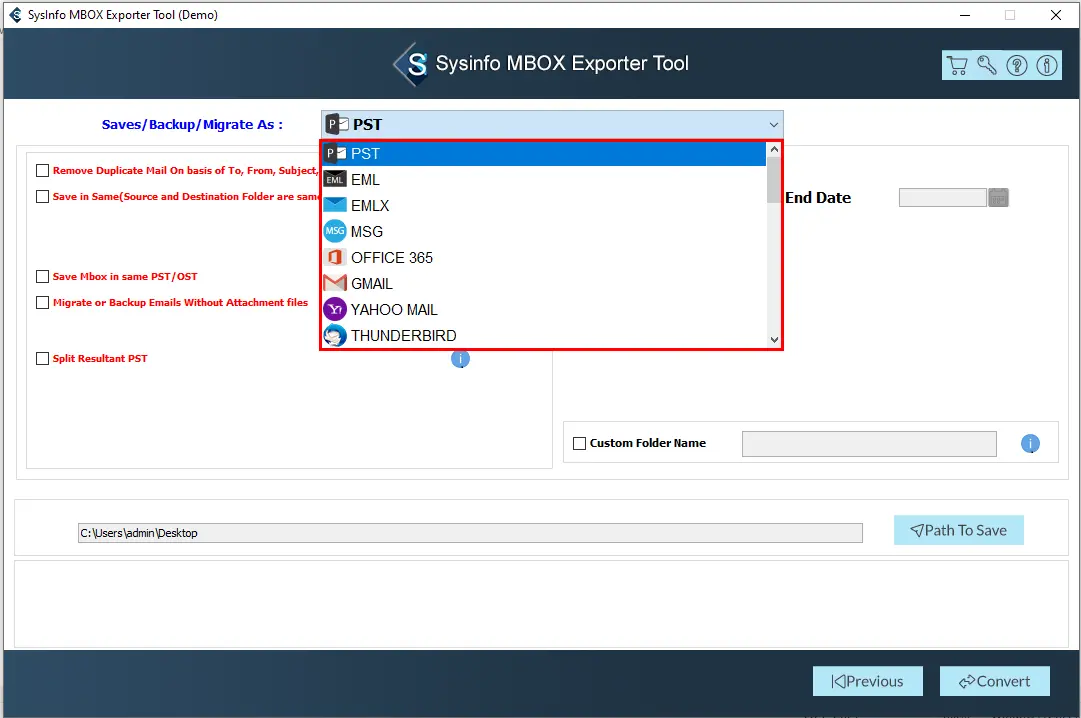Choose OFFICE 365 from the list

pos(544,257)
